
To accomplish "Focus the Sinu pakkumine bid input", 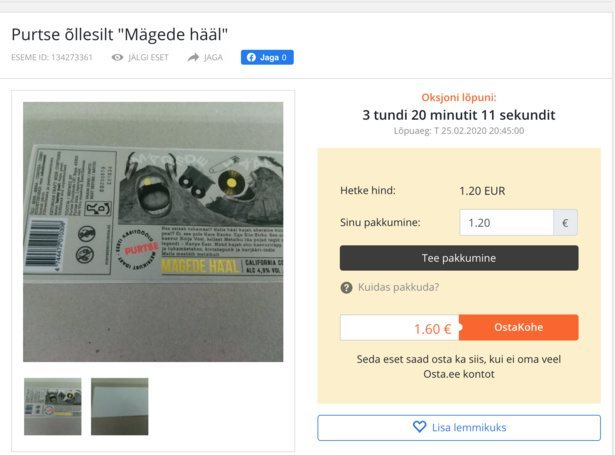I will pyautogui.click(x=506, y=223).
